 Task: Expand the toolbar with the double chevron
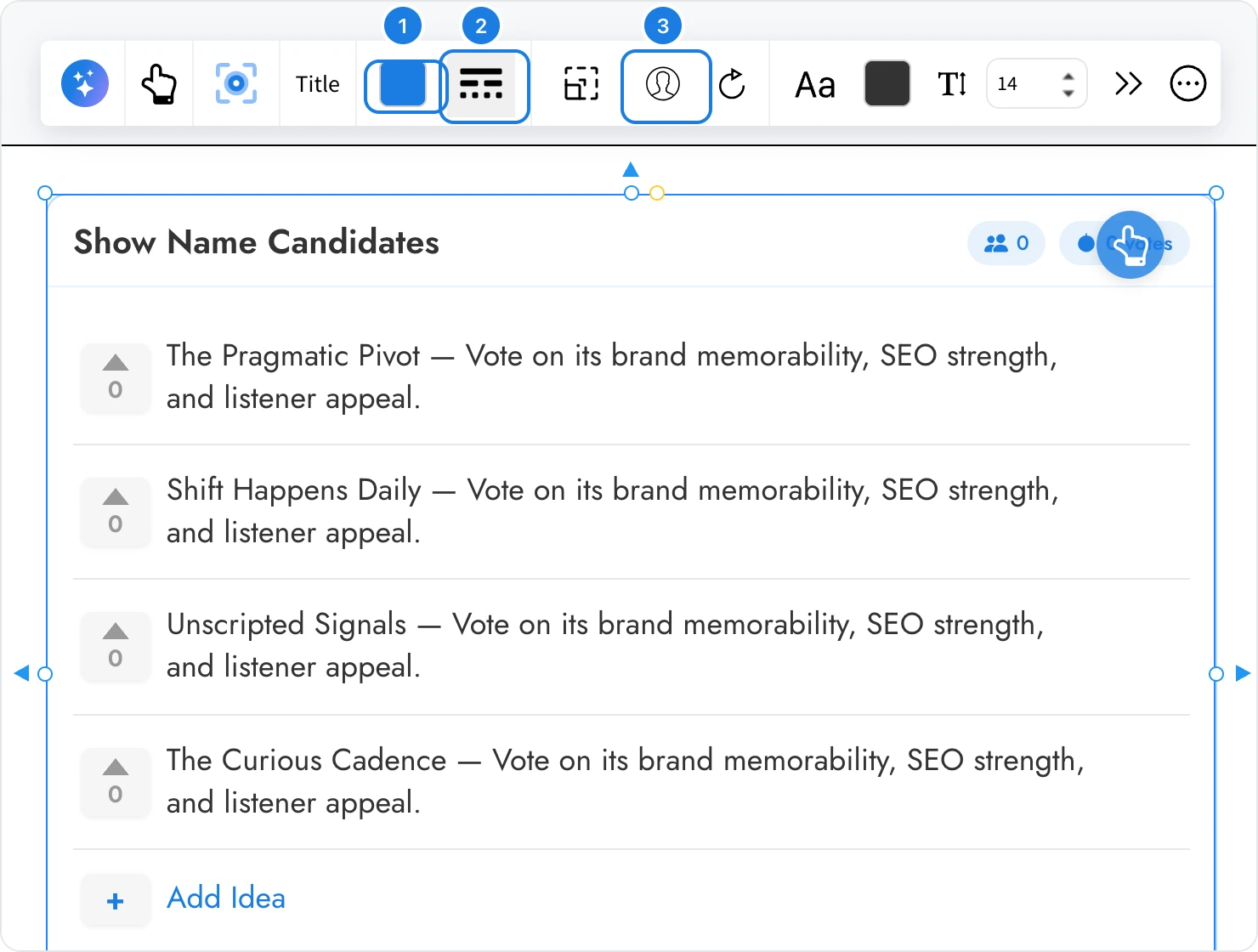[1128, 83]
